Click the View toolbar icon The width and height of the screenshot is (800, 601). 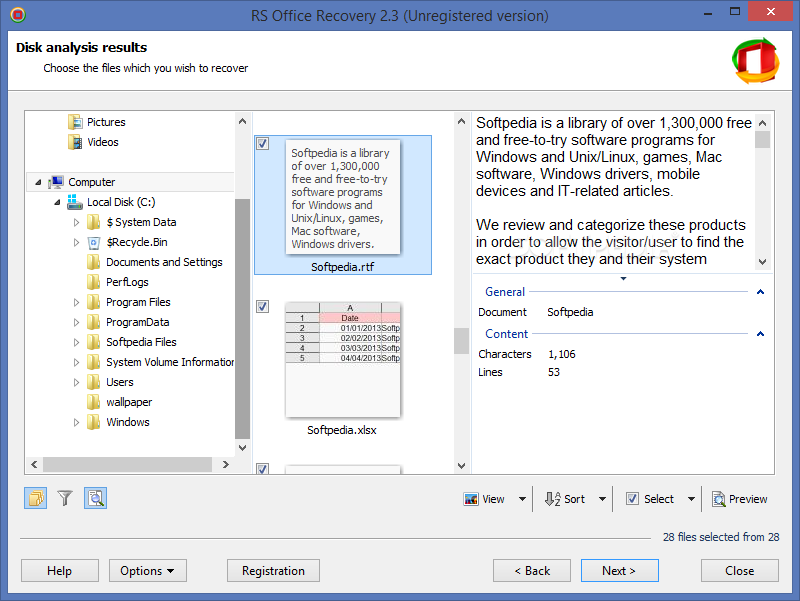(471, 499)
